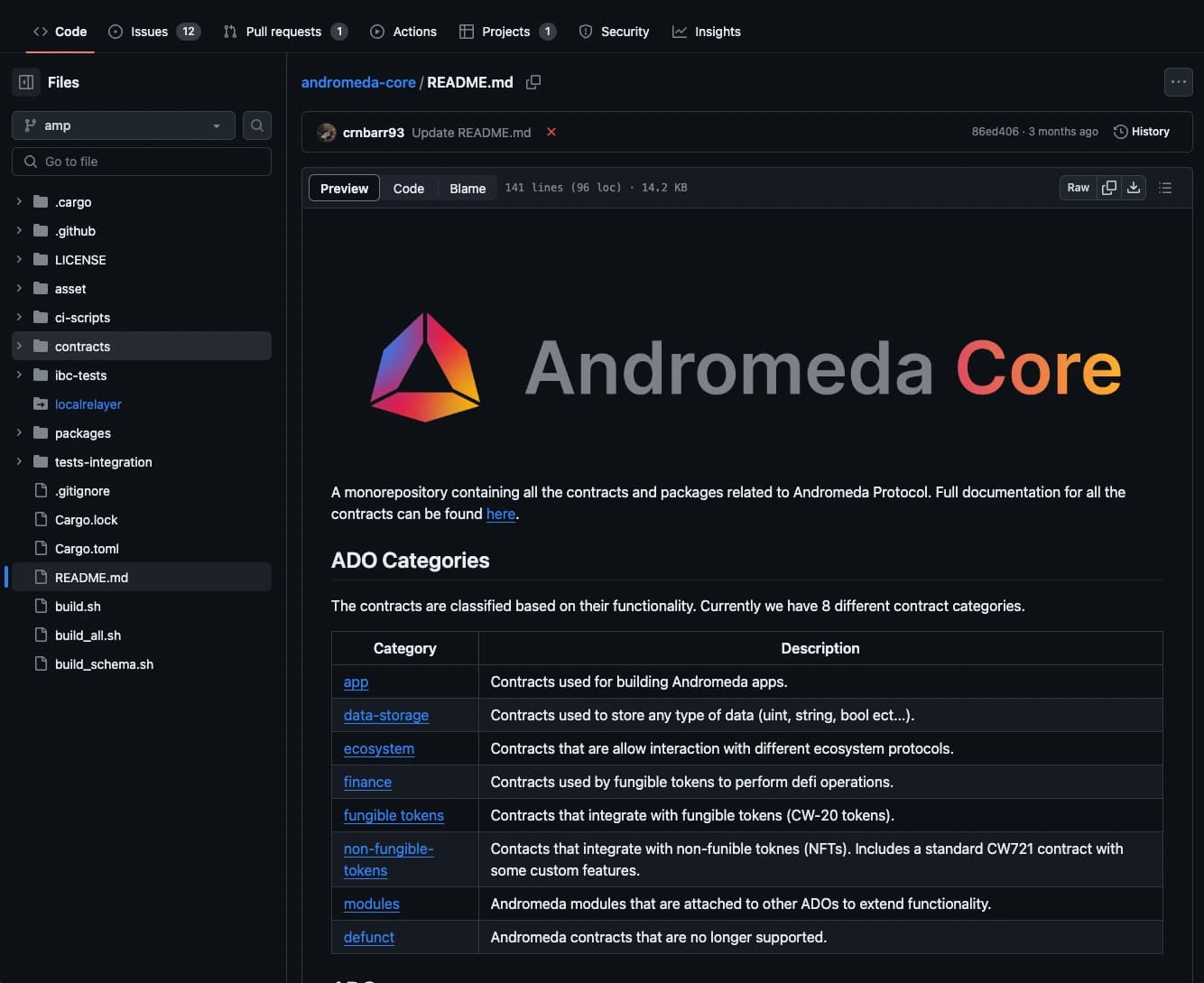1204x983 pixels.
Task: Open commit hash 86ed406
Action: coord(995,132)
